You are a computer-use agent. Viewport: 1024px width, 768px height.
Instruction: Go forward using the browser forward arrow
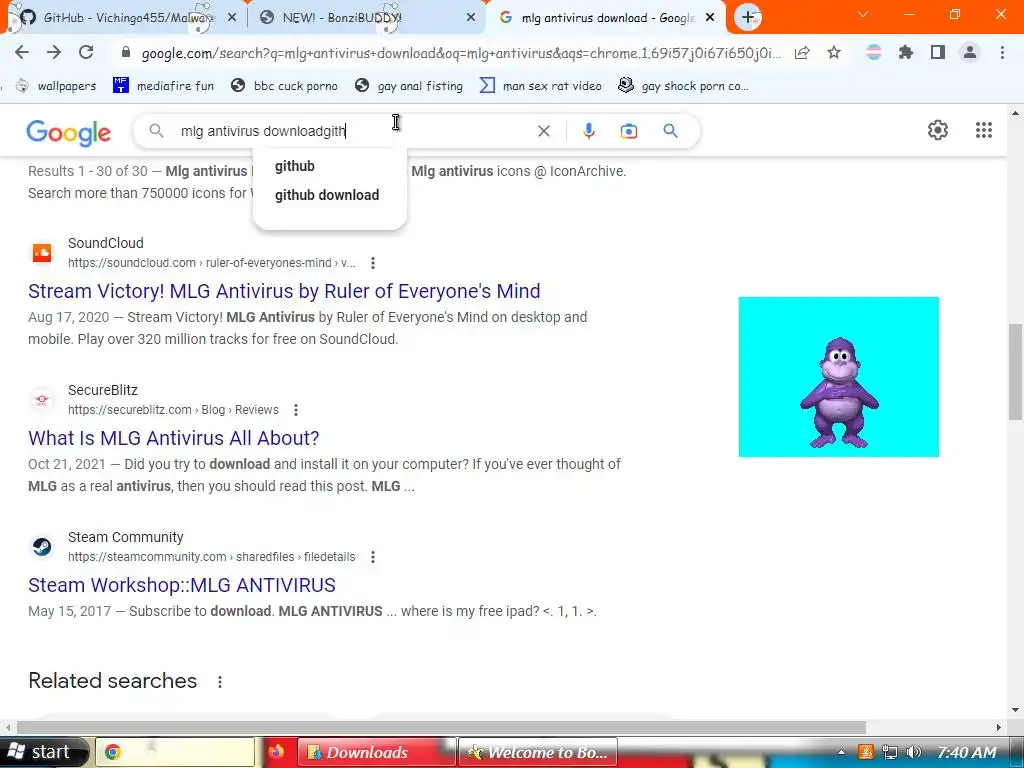[x=54, y=53]
